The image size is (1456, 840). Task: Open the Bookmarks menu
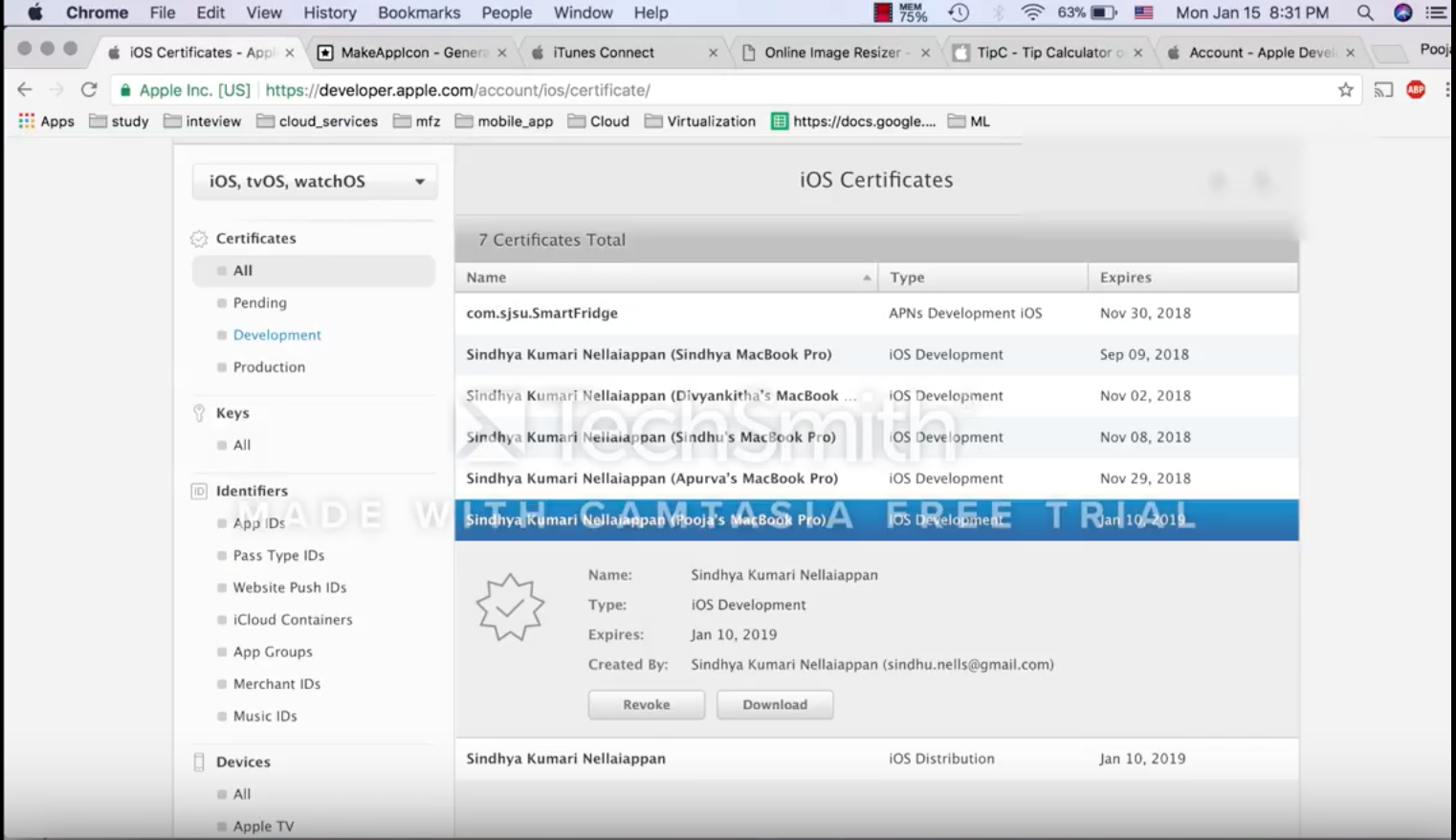pos(419,12)
